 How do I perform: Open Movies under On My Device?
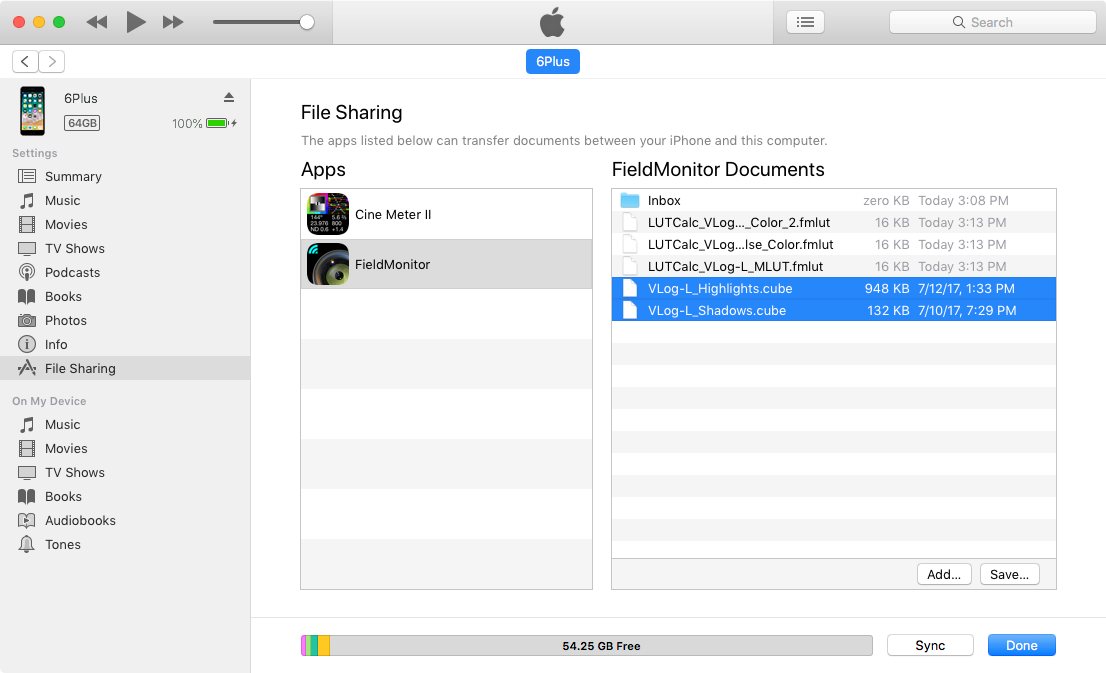[125, 449]
